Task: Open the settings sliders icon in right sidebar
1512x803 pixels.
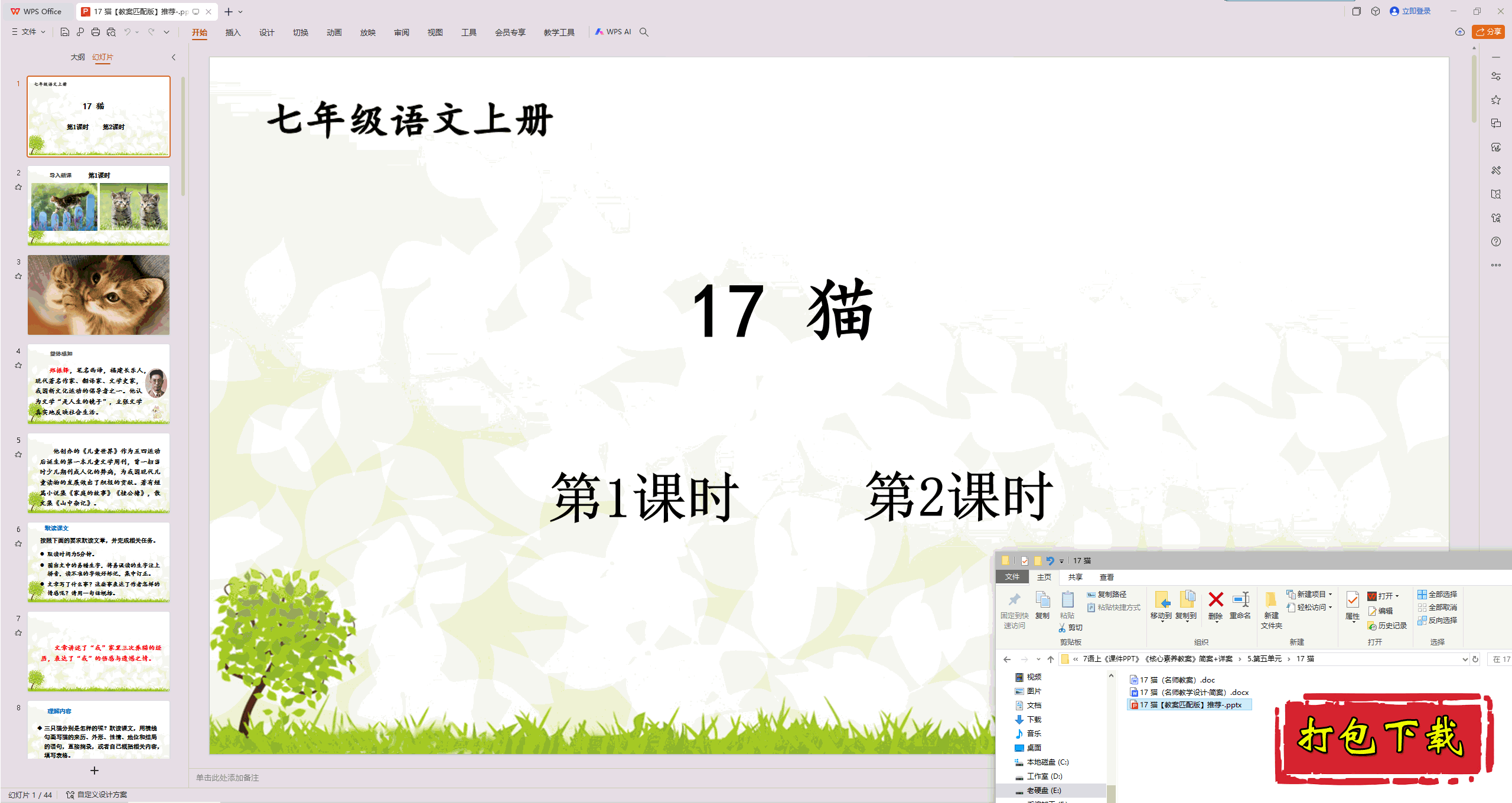Action: pyautogui.click(x=1496, y=76)
